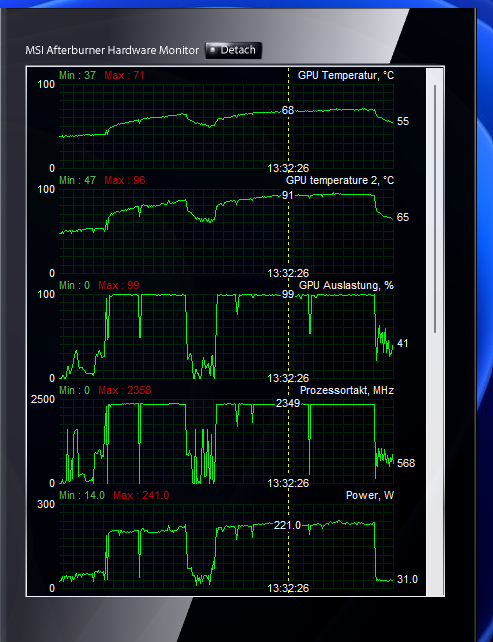Click 'Max : 96' in GPU temperature 2 graph
493x642 pixels.
tap(124, 180)
